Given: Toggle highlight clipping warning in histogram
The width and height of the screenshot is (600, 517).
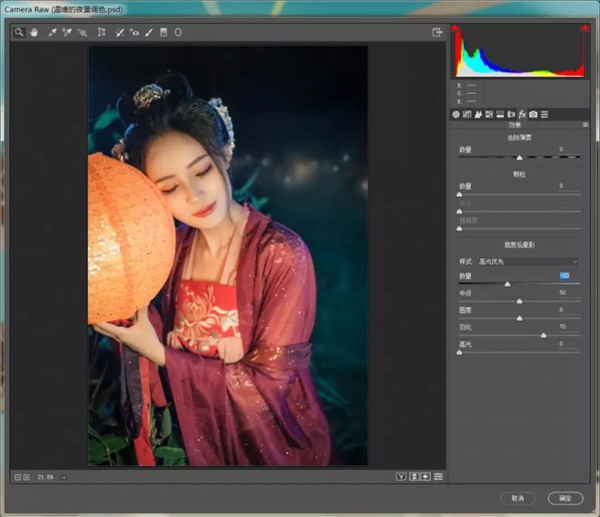Looking at the screenshot, I should click(x=584, y=28).
